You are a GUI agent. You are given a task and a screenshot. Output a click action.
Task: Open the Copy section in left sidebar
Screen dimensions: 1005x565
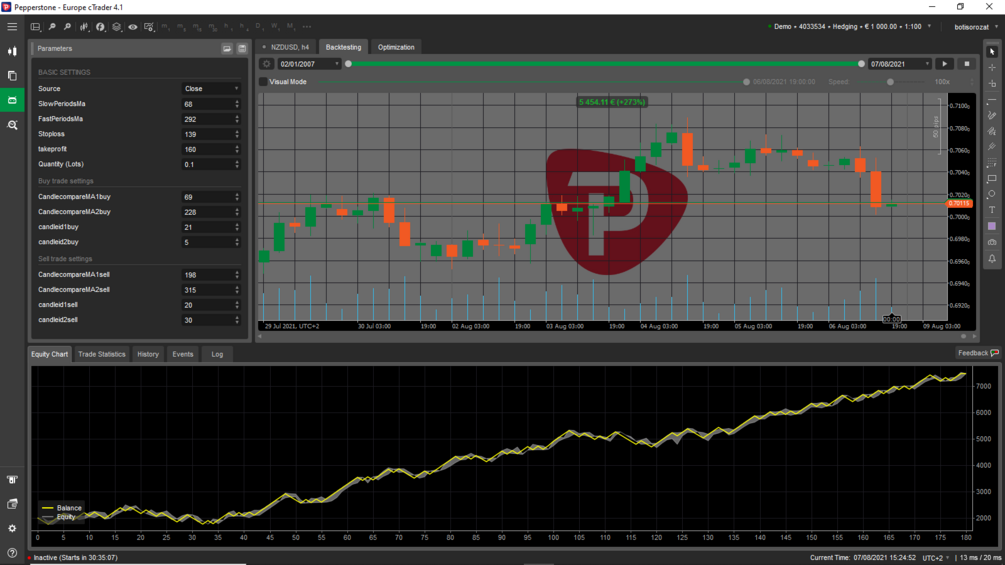(x=12, y=76)
